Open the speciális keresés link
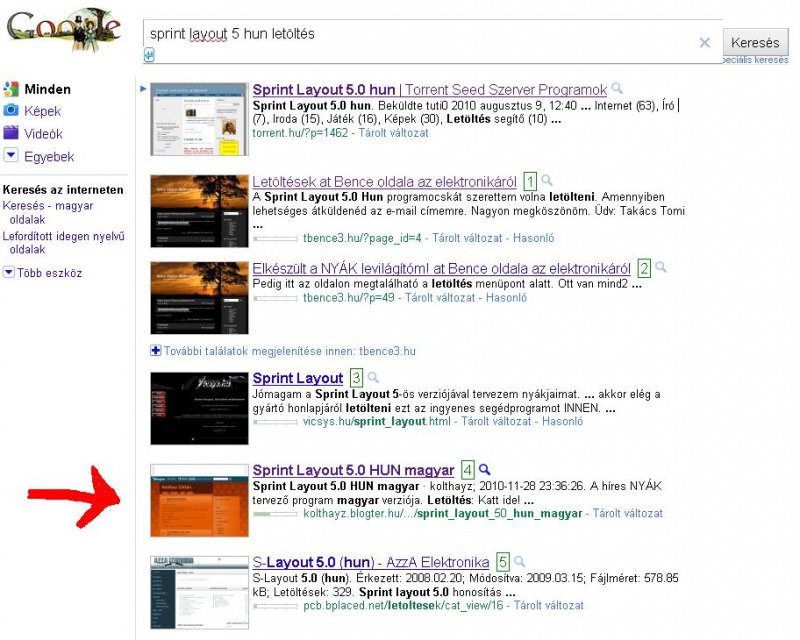This screenshot has height=640, width=800. click(756, 60)
